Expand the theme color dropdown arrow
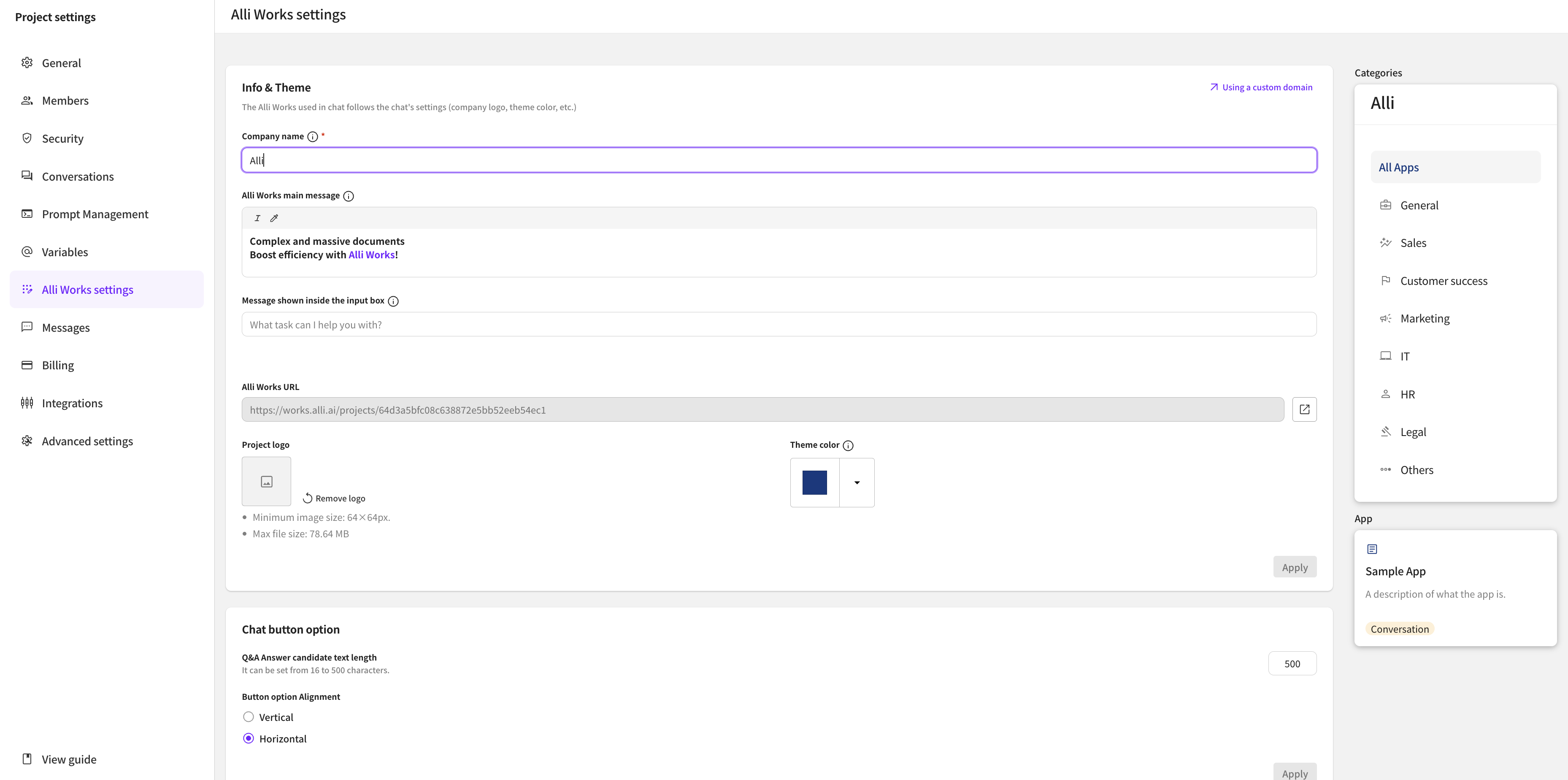 [857, 483]
